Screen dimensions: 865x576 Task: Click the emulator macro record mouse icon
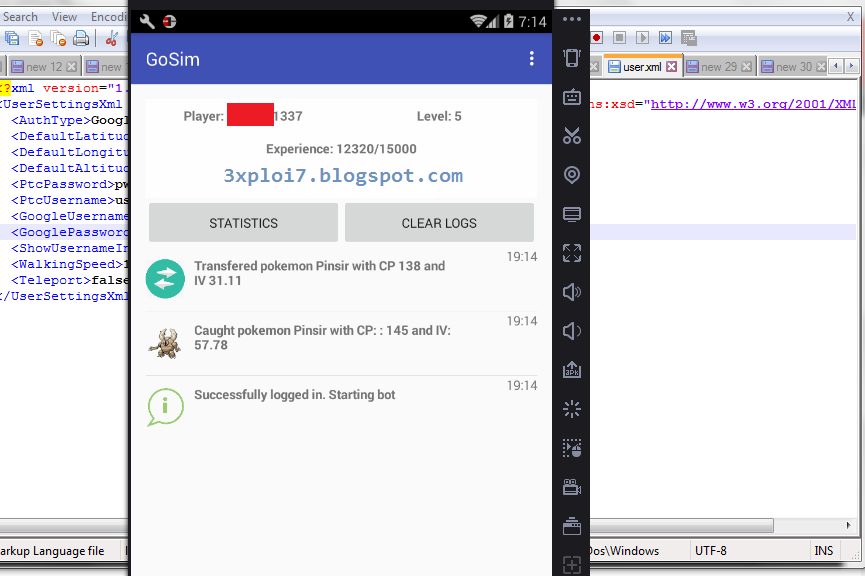pos(572,448)
